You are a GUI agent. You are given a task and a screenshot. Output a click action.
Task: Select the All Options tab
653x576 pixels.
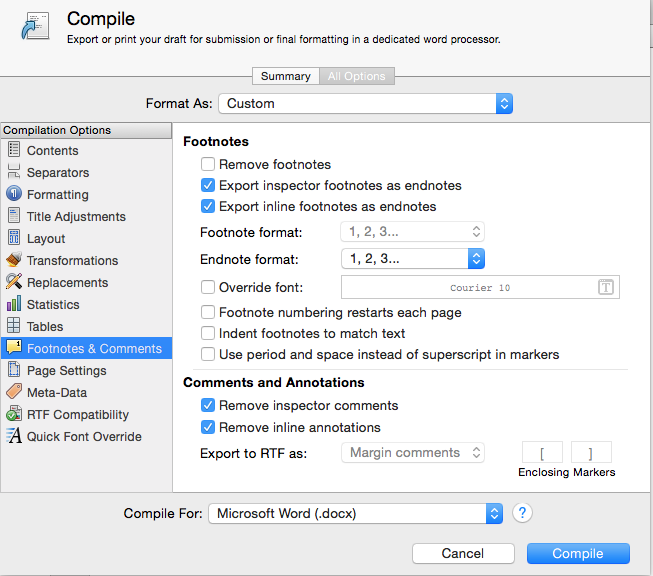[x=358, y=76]
